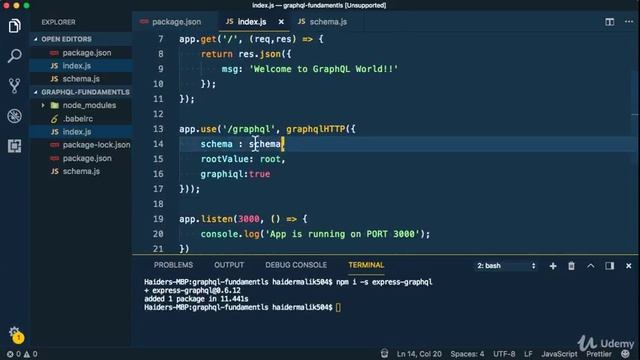Create a new terminal with plus icon

tap(553, 266)
